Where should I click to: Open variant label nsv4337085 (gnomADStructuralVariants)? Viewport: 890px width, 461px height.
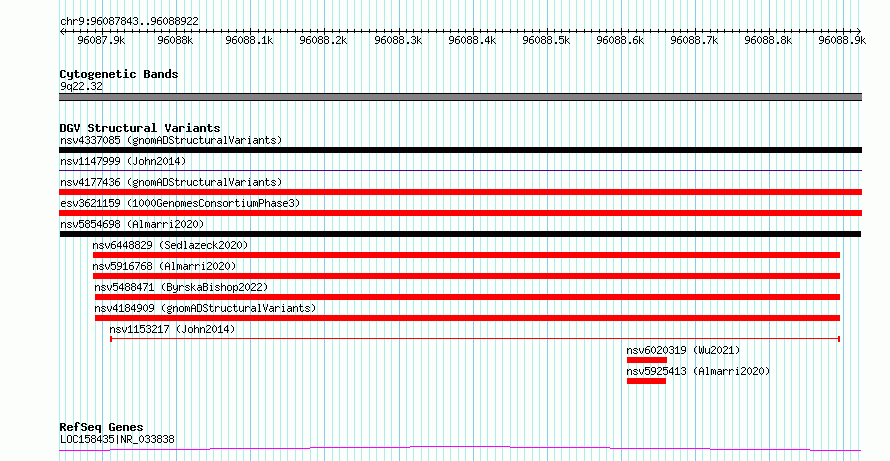coord(171,140)
